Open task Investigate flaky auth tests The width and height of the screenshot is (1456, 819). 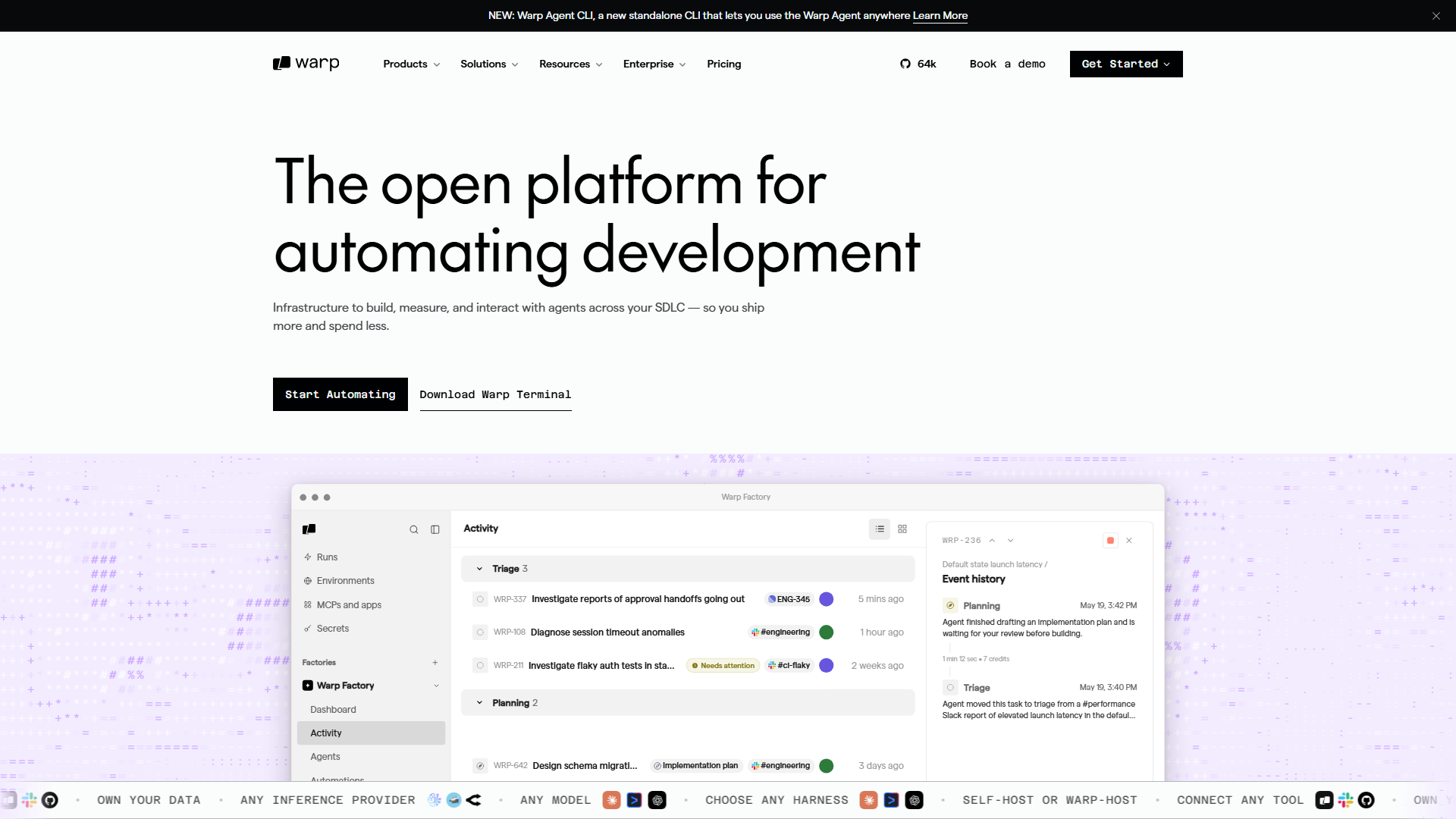[x=601, y=666]
